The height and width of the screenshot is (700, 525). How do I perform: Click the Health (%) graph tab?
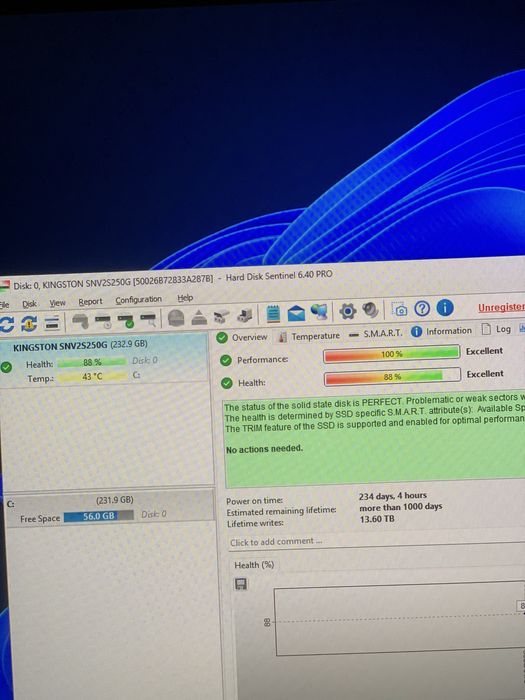click(x=254, y=565)
